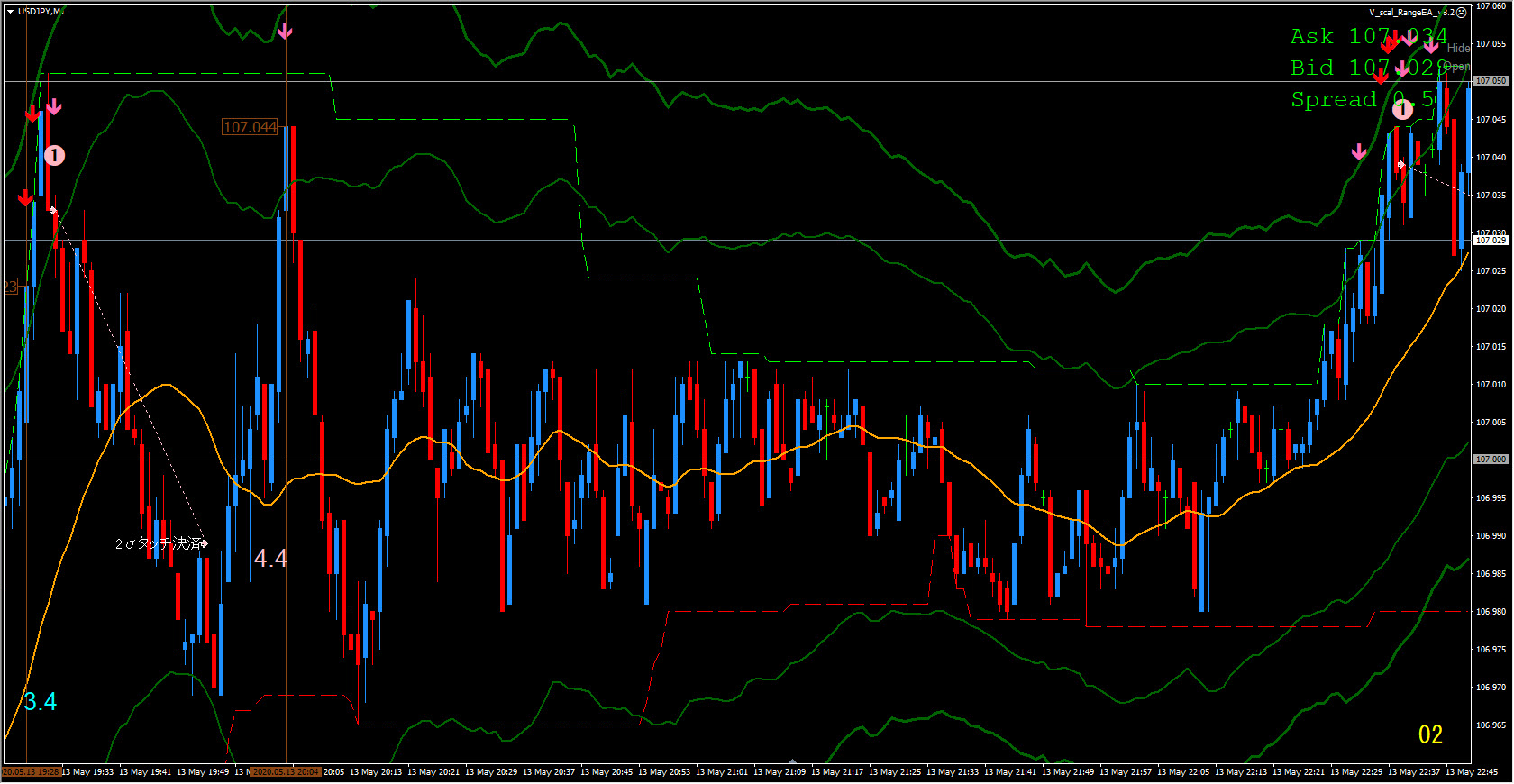
Task: Select the 107.044 price label box
Action: tap(250, 127)
